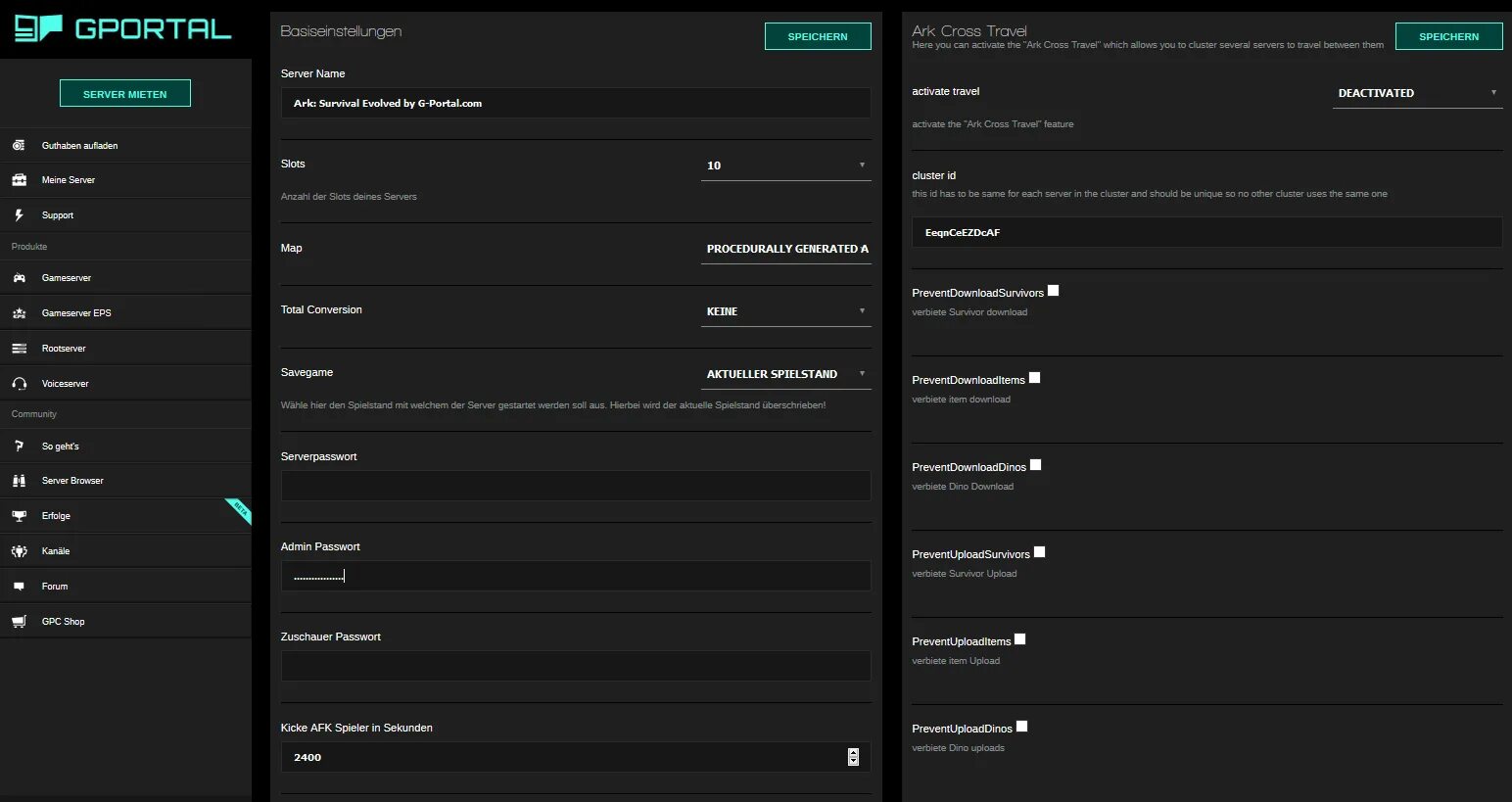Viewport: 1512px width, 802px height.
Task: Click the cluster id input field
Action: pos(1207,232)
